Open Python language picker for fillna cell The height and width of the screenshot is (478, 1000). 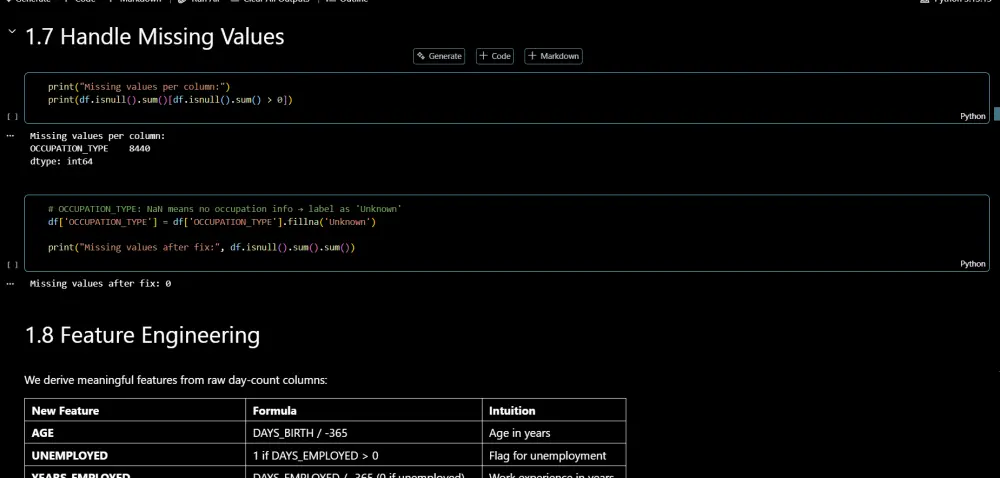[973, 263]
